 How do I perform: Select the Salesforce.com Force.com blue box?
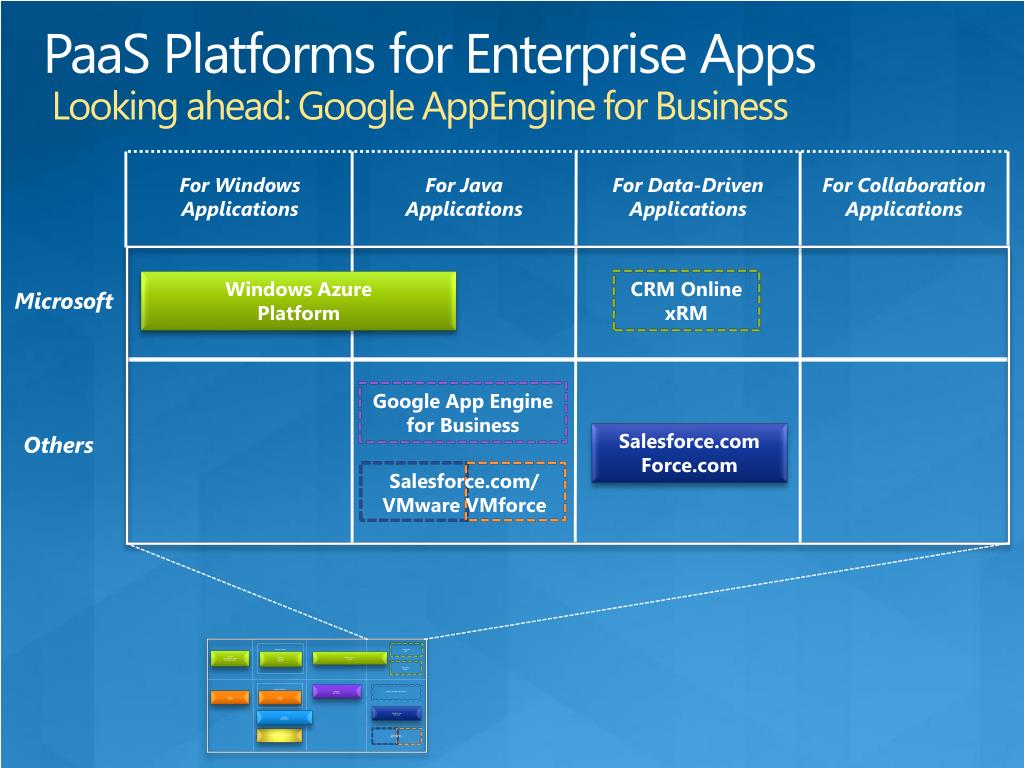point(689,453)
